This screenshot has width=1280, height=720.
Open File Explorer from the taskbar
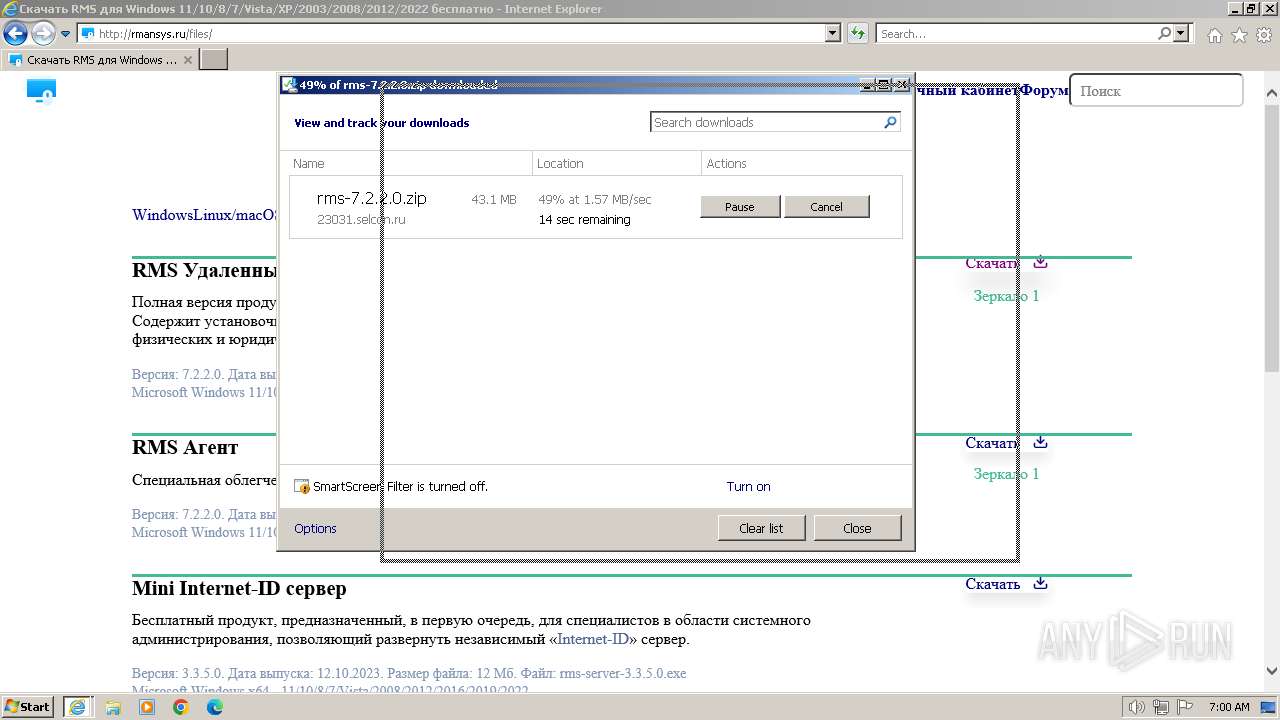[113, 707]
